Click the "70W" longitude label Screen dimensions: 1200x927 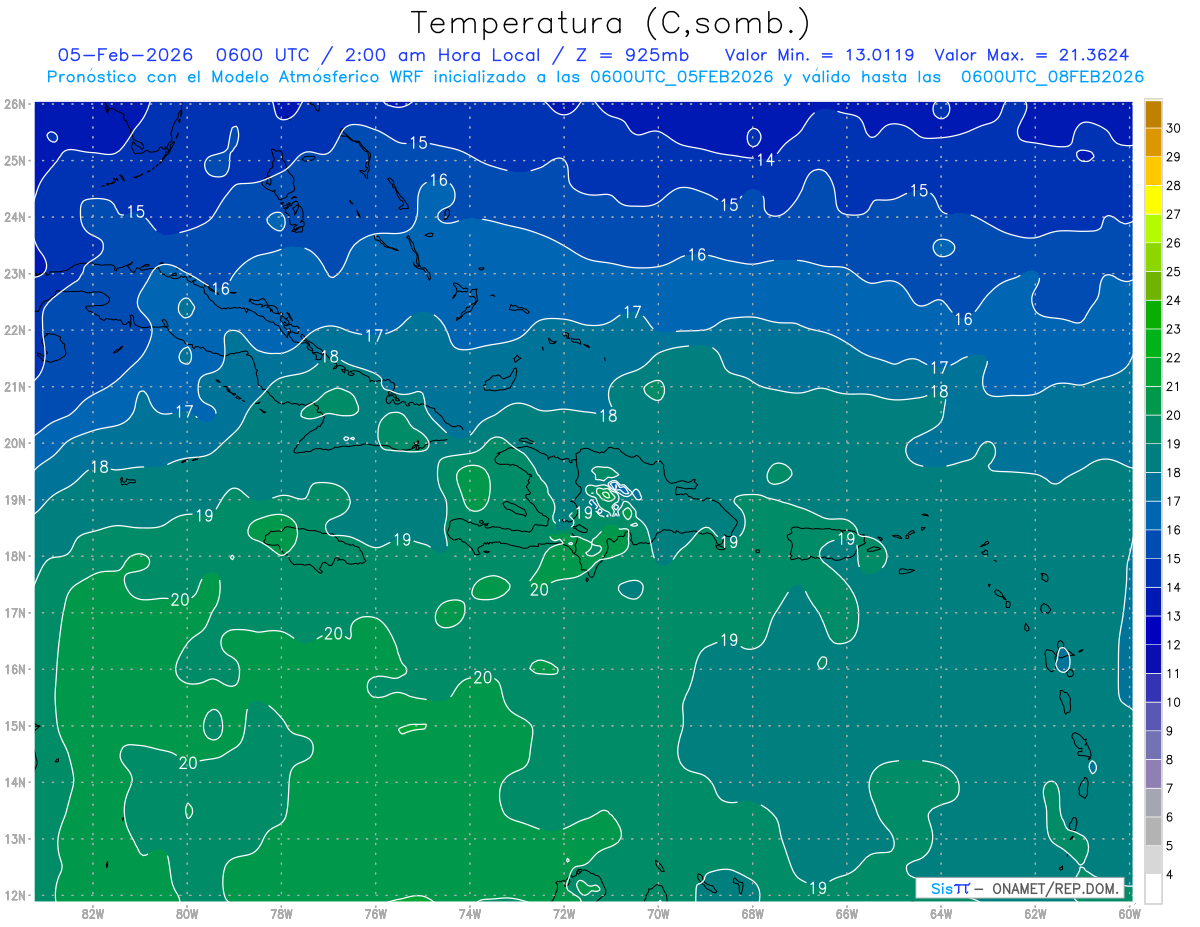[658, 913]
